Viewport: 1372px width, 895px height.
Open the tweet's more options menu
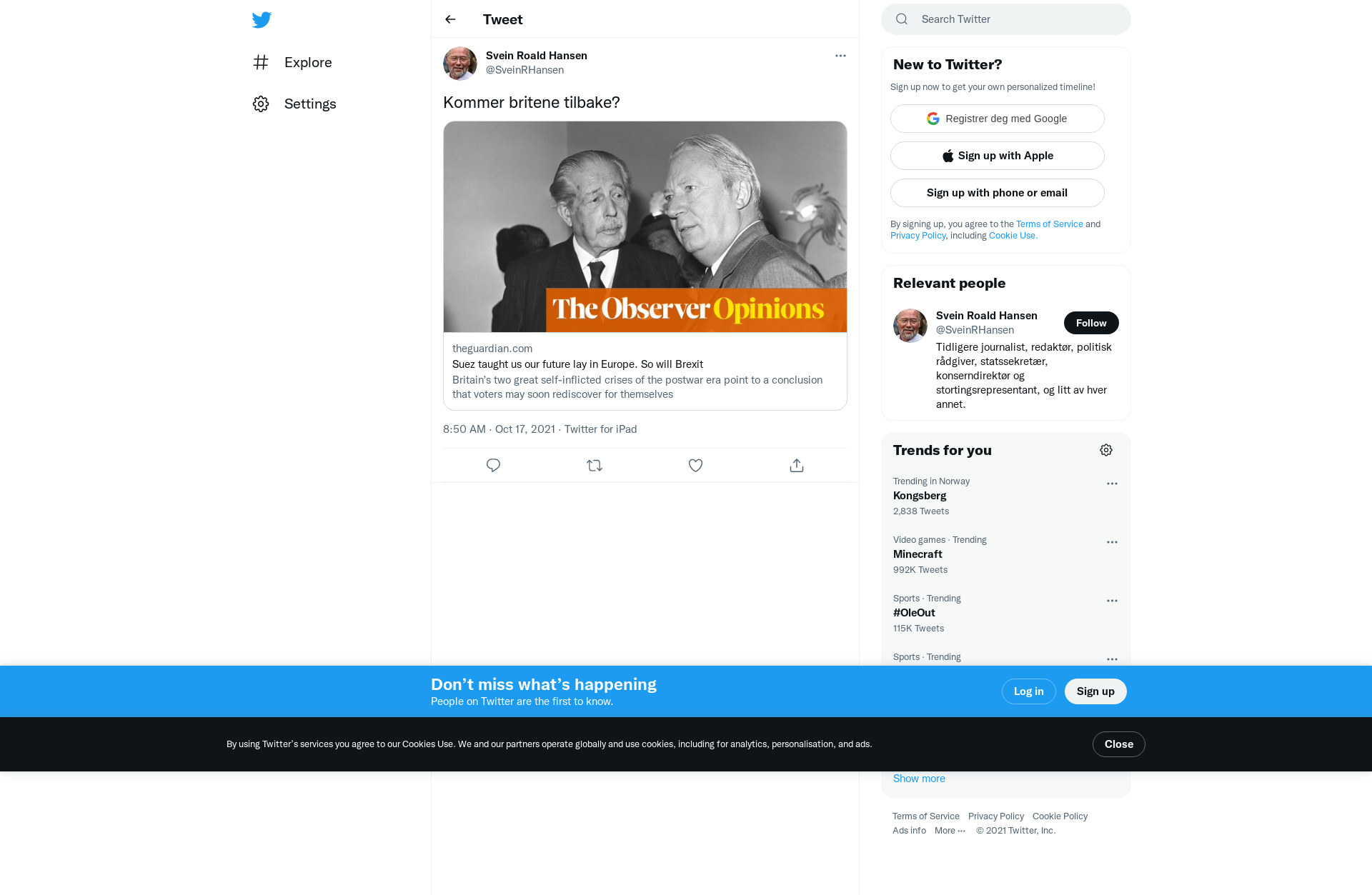click(840, 56)
